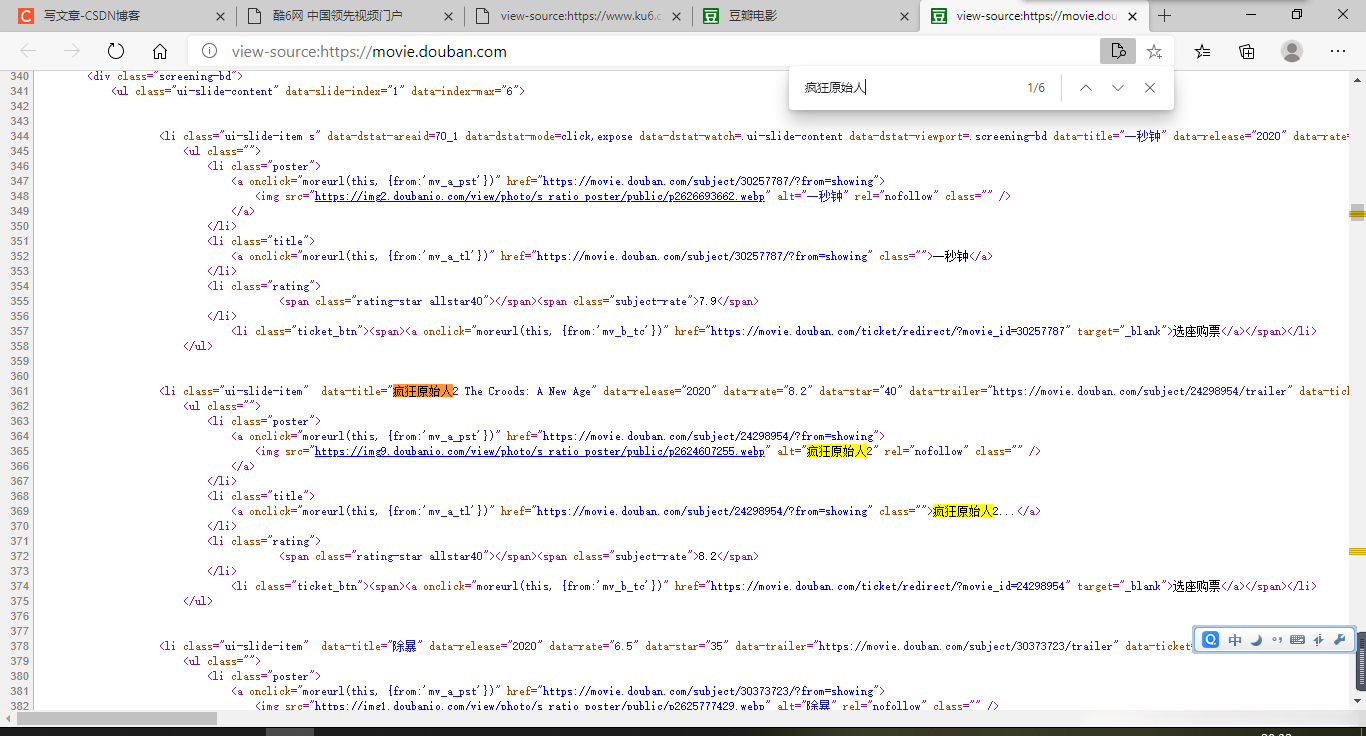The image size is (1366, 736).
Task: Go back to the previous page
Action: pos(28,52)
